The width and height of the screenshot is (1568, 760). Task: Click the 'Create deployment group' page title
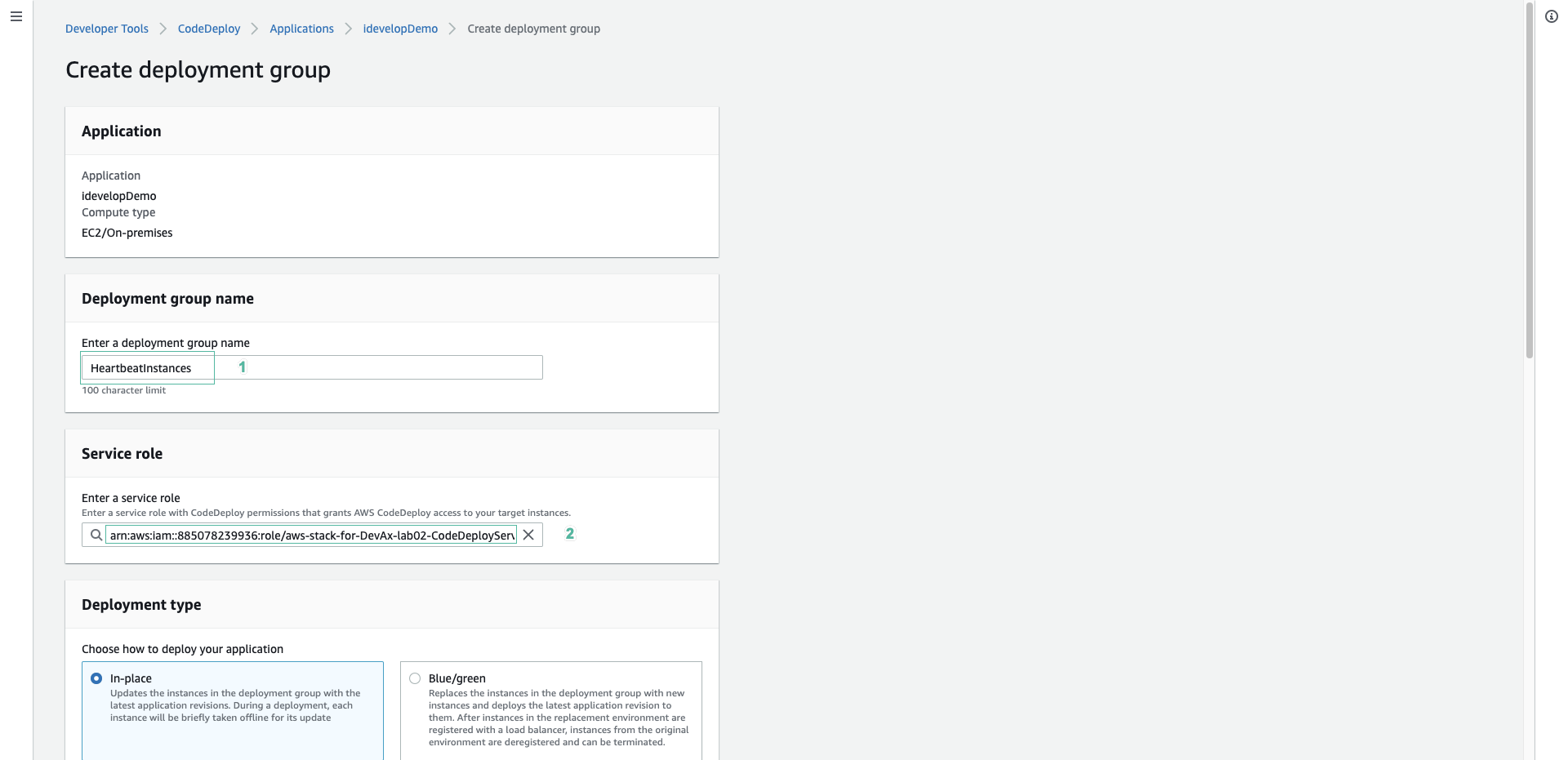pos(198,70)
